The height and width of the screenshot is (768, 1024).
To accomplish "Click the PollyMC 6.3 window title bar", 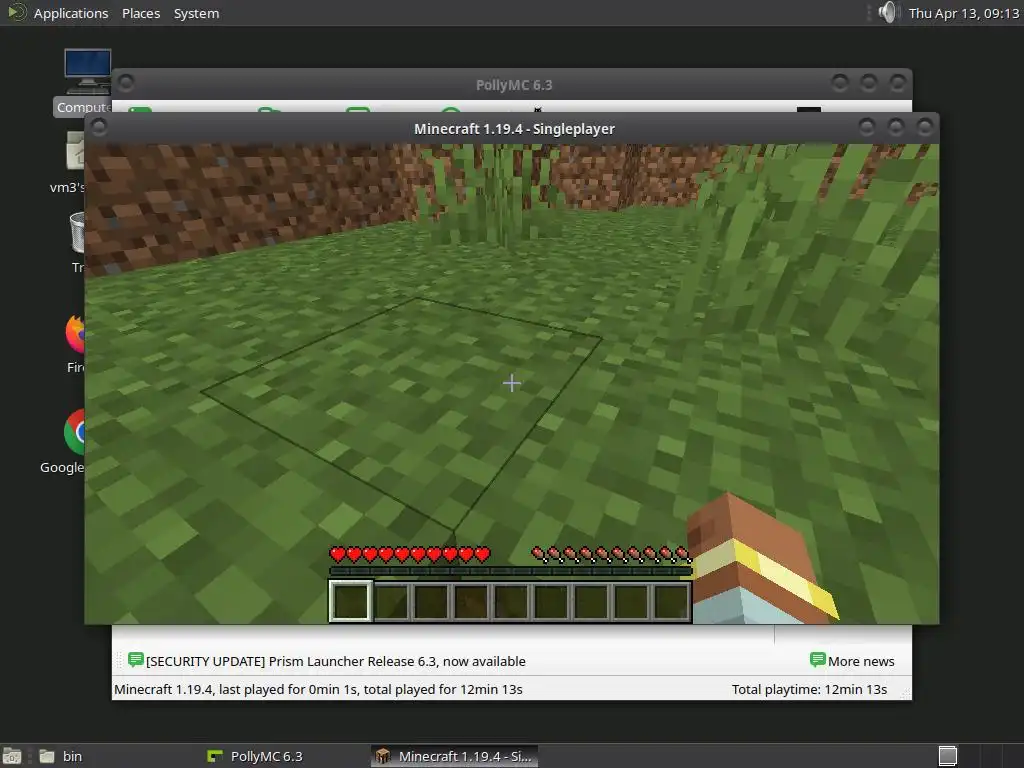I will [x=513, y=85].
